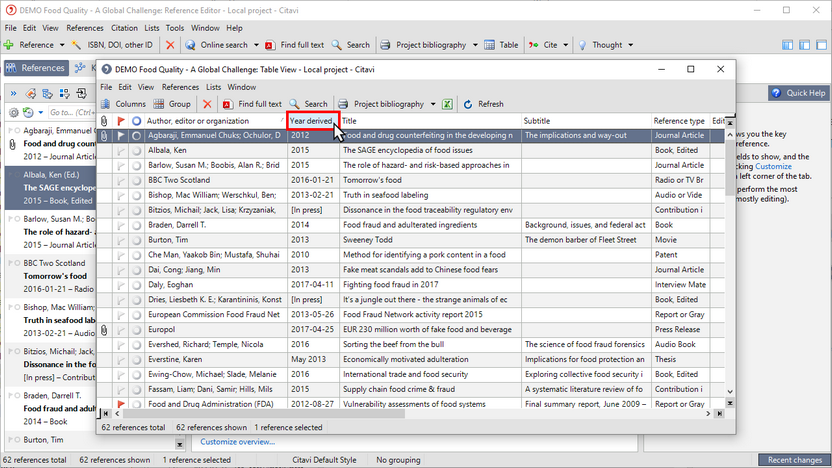Click the Customize overview... link
The image size is (832, 468).
tap(238, 441)
